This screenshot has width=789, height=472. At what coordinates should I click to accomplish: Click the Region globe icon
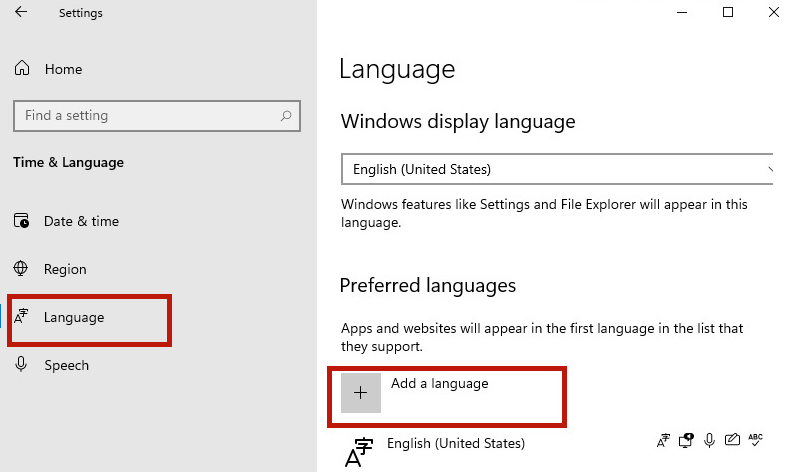[x=21, y=269]
